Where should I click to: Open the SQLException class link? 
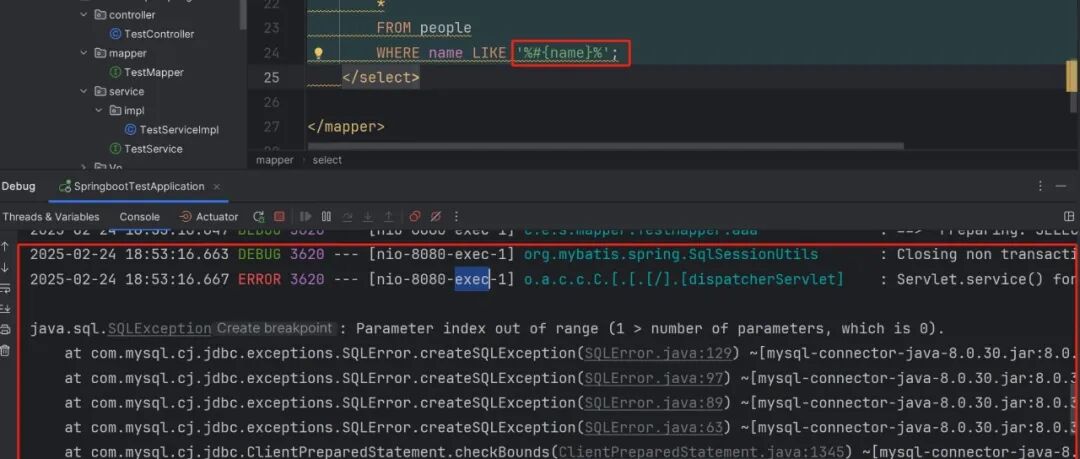tap(159, 329)
